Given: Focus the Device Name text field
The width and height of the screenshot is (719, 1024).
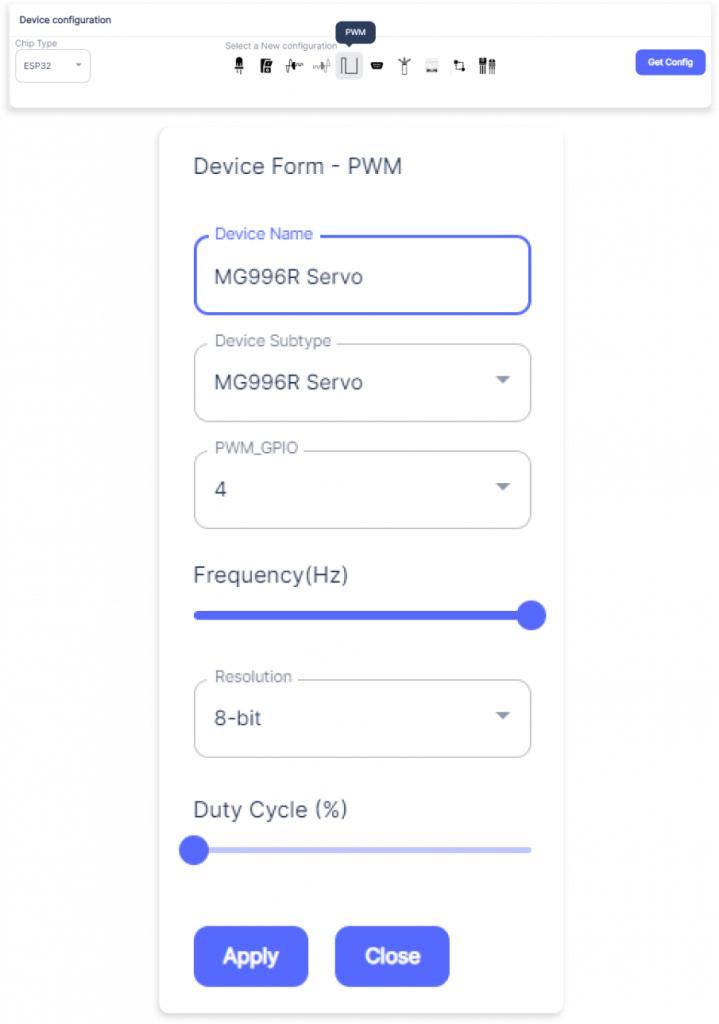Looking at the screenshot, I should coord(362,277).
